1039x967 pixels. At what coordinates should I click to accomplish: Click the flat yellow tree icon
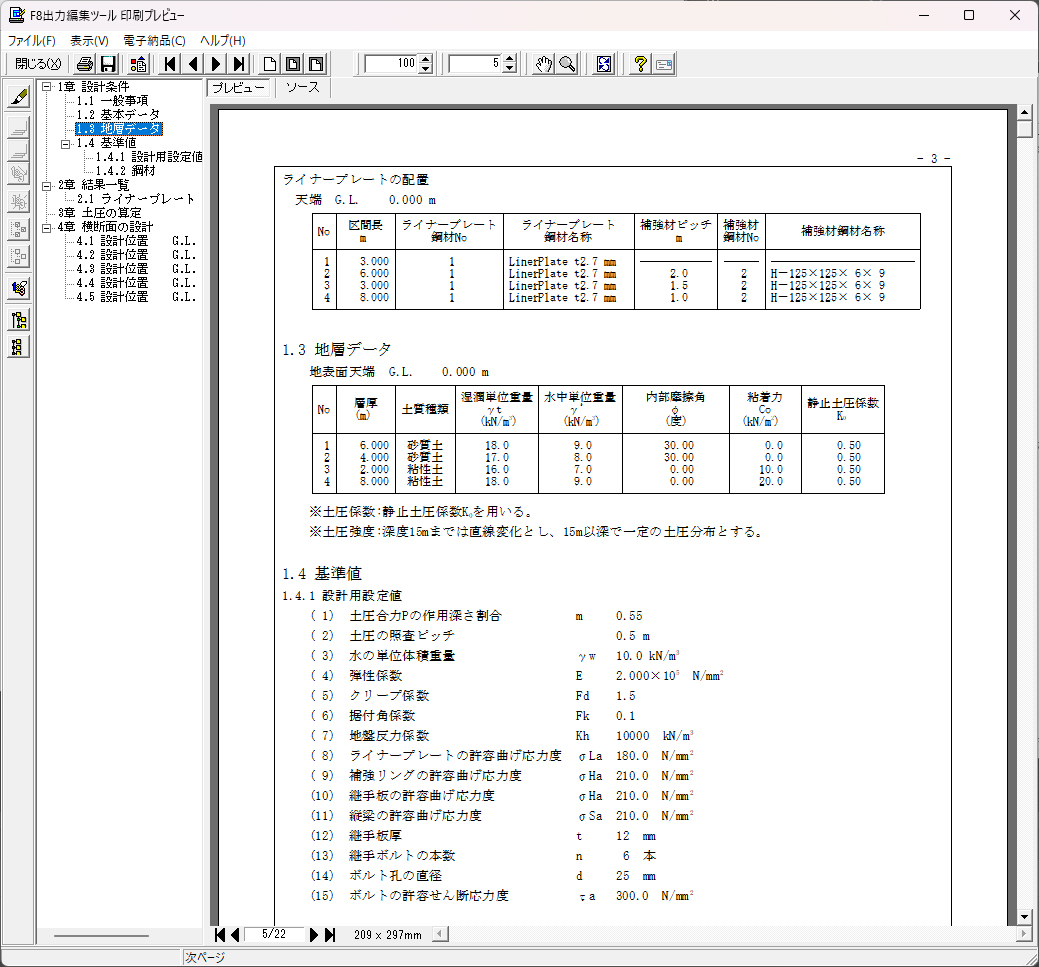(19, 347)
